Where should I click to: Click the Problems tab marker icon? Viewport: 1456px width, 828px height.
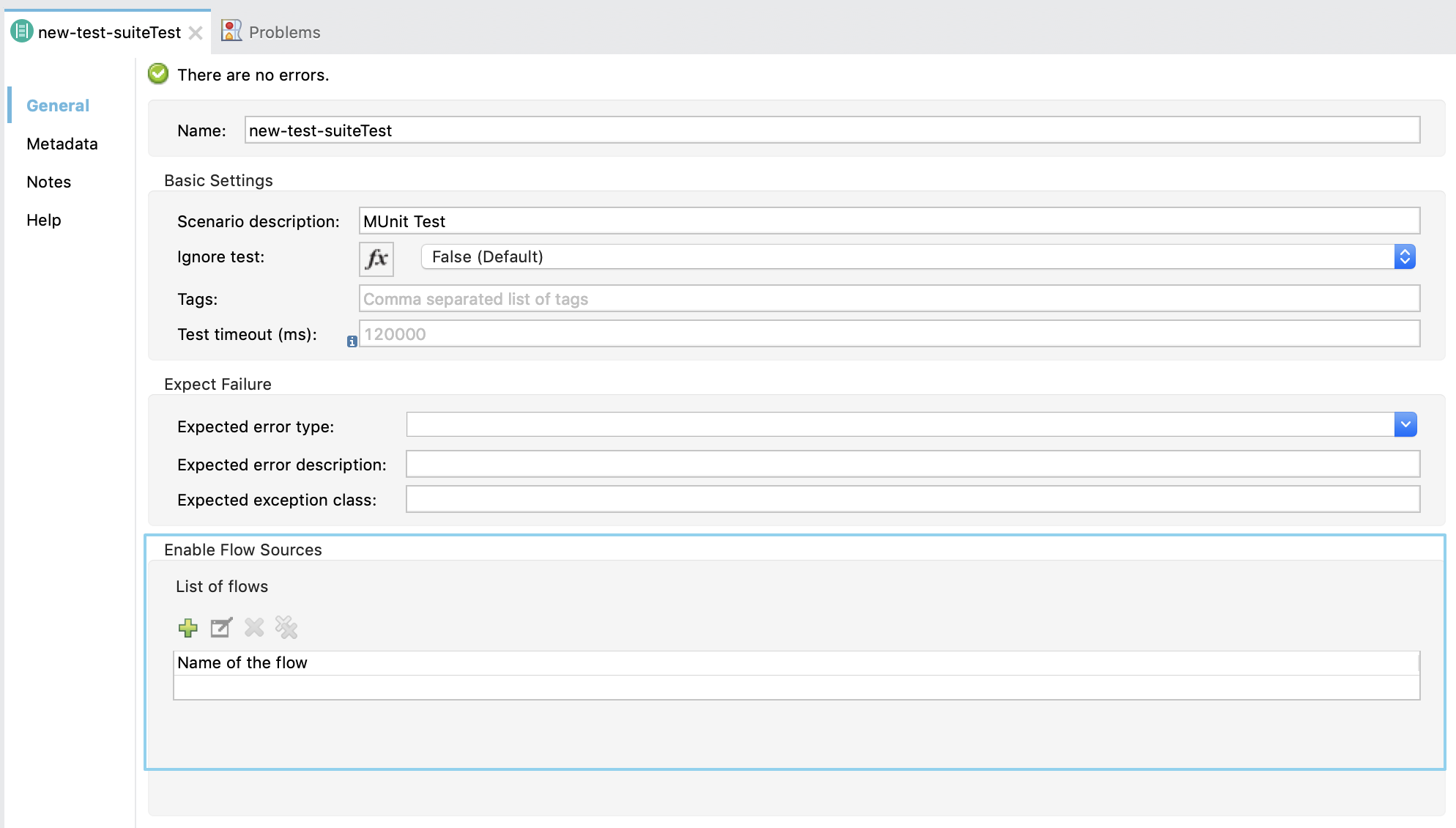231,31
